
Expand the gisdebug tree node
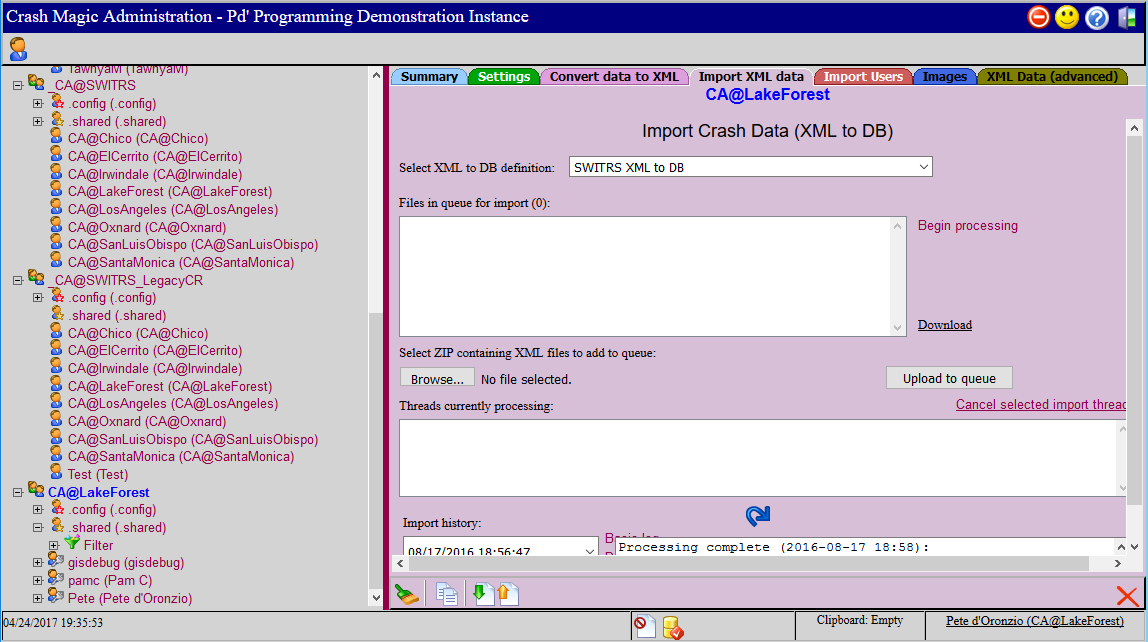(x=38, y=562)
